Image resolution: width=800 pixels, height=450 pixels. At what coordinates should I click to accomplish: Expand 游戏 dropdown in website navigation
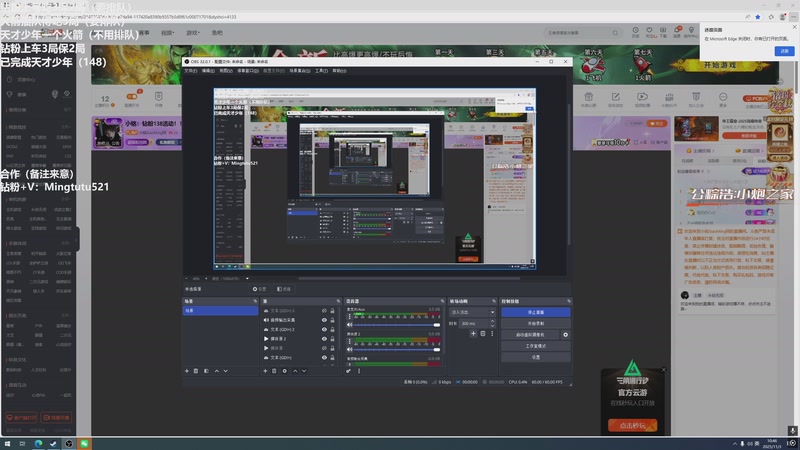tap(193, 33)
